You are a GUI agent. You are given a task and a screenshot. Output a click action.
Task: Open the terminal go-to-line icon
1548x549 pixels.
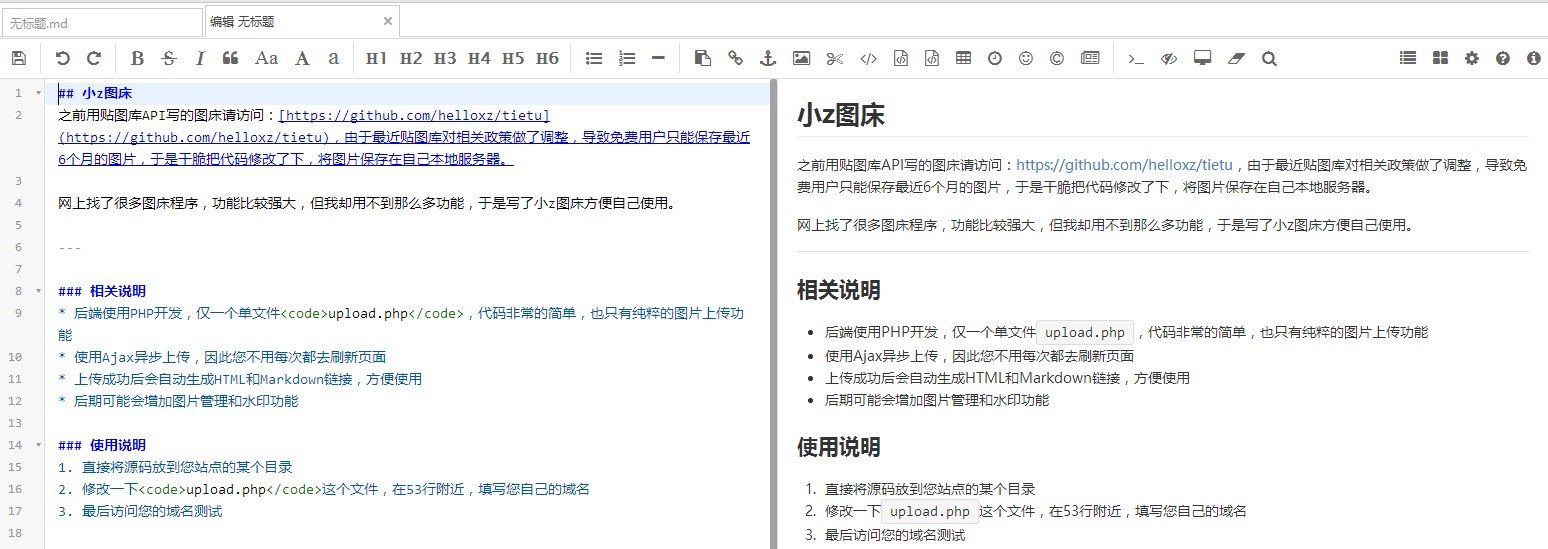1136,59
